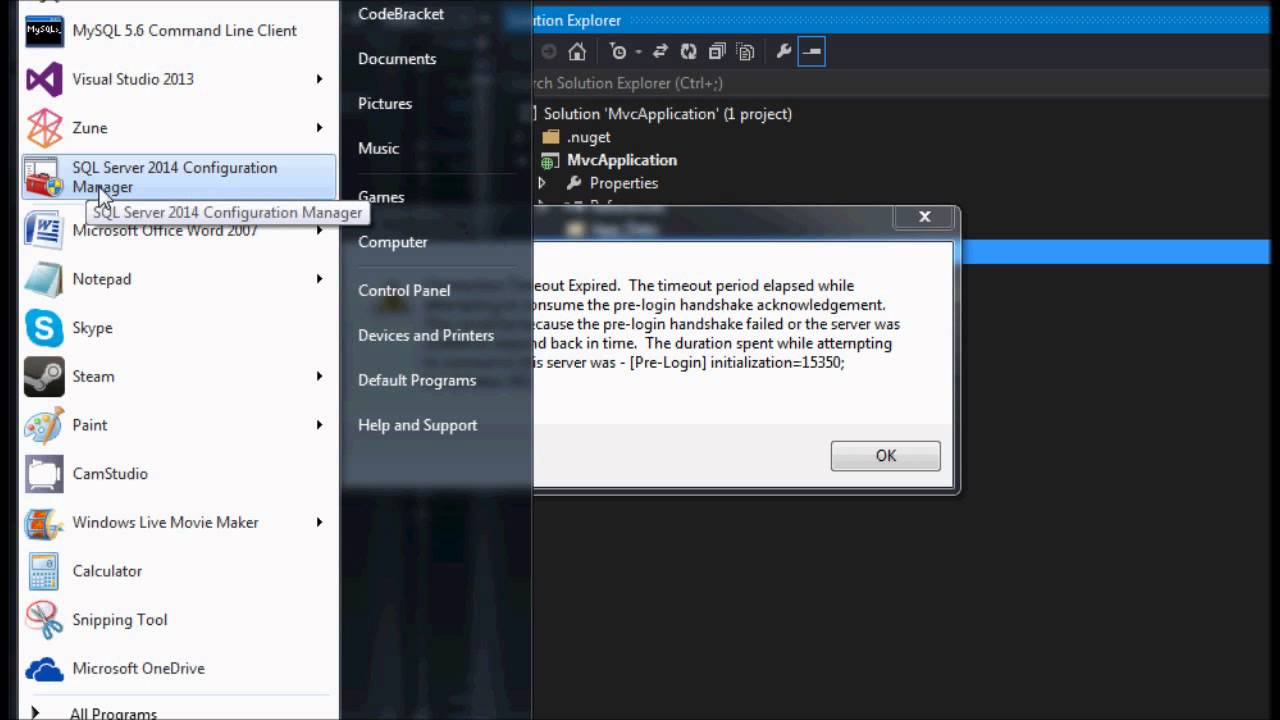The width and height of the screenshot is (1280, 720).
Task: Open Default Programs
Action: (417, 380)
